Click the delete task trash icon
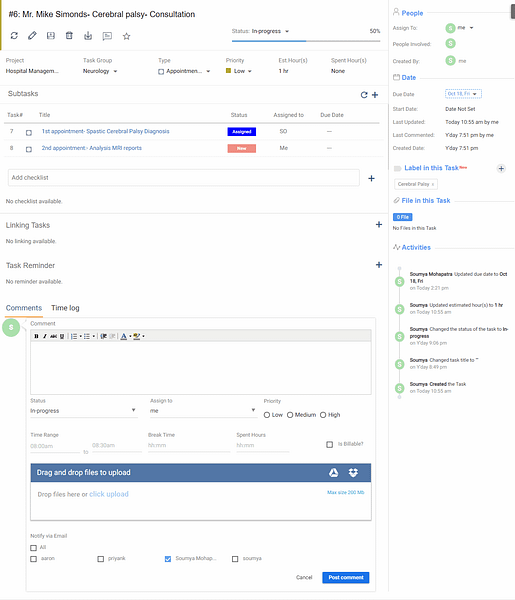 [69, 36]
